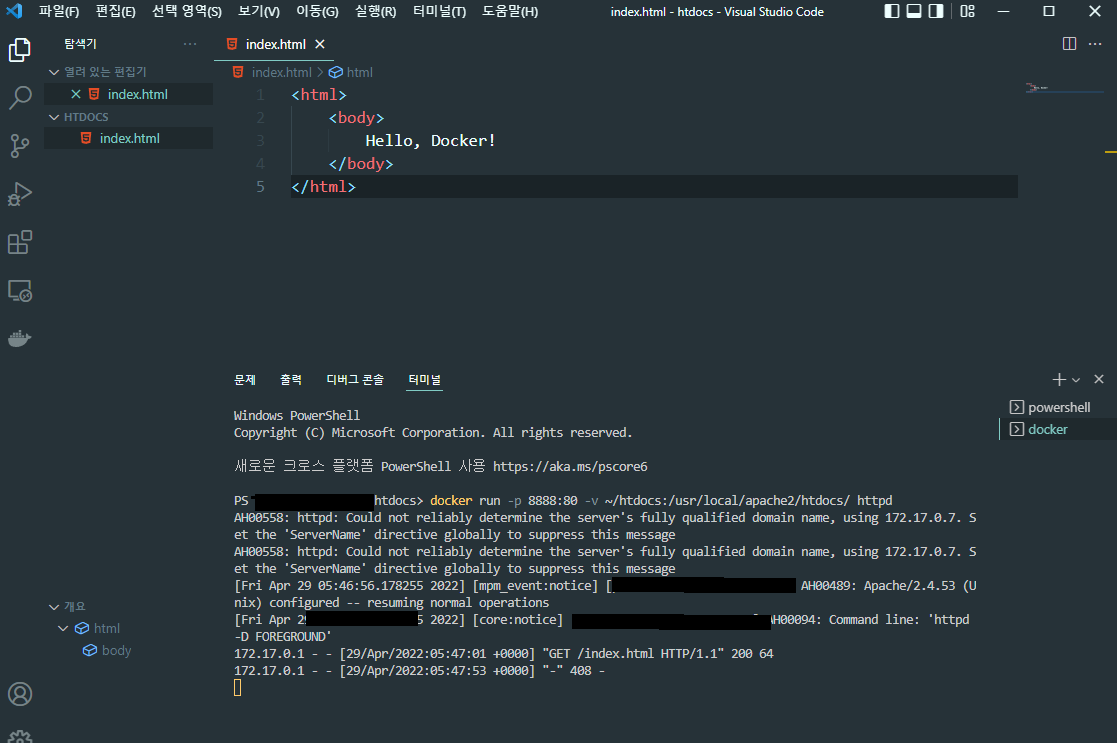Open the Terminal menu
1117x743 pixels.
click(440, 11)
